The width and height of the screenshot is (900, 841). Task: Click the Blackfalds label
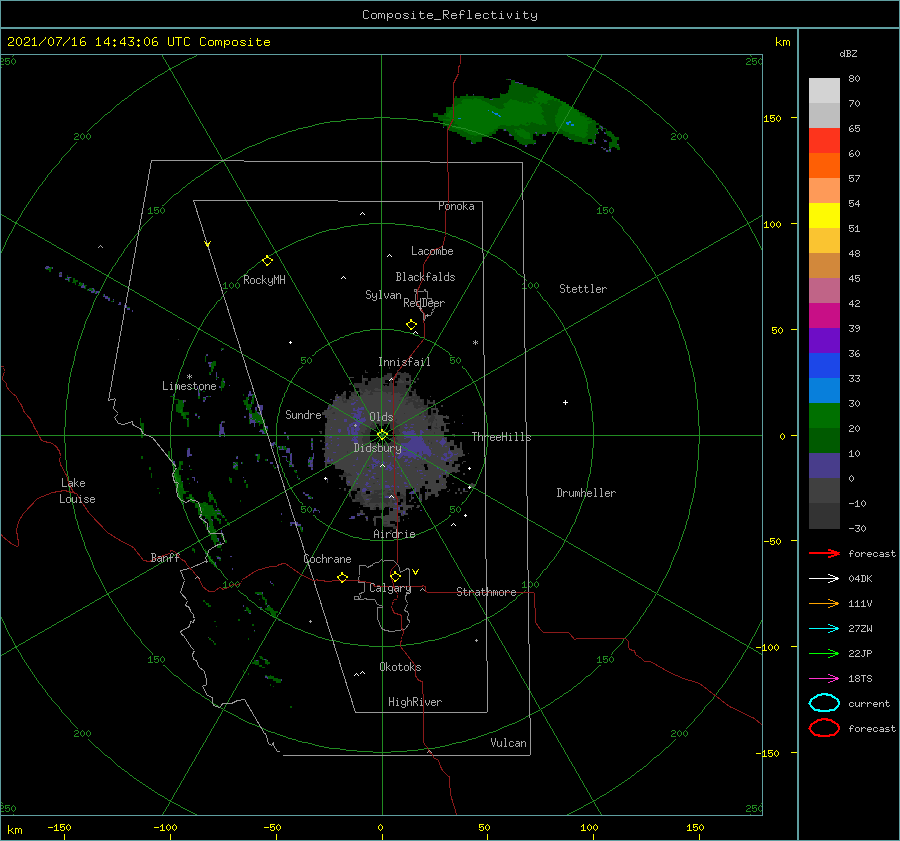point(425,277)
